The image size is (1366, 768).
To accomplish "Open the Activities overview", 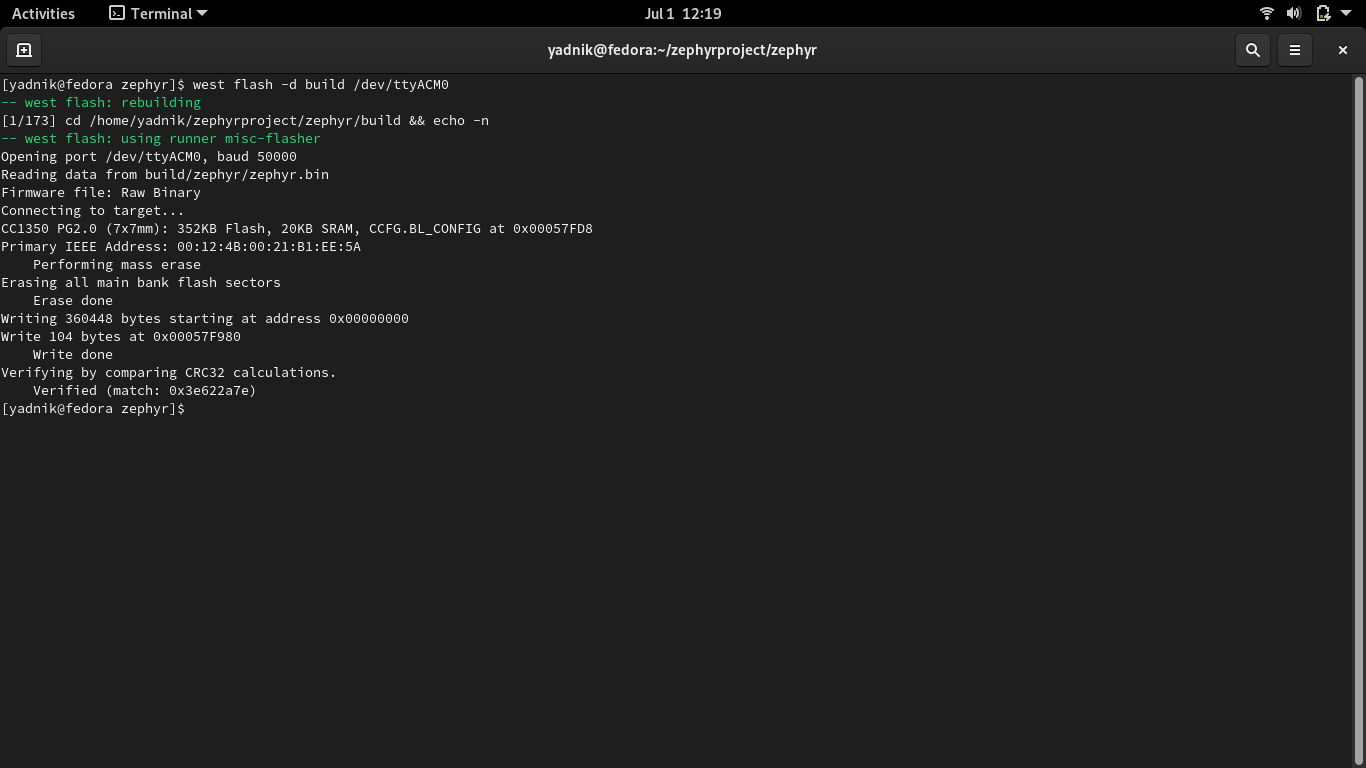I will click(x=43, y=13).
